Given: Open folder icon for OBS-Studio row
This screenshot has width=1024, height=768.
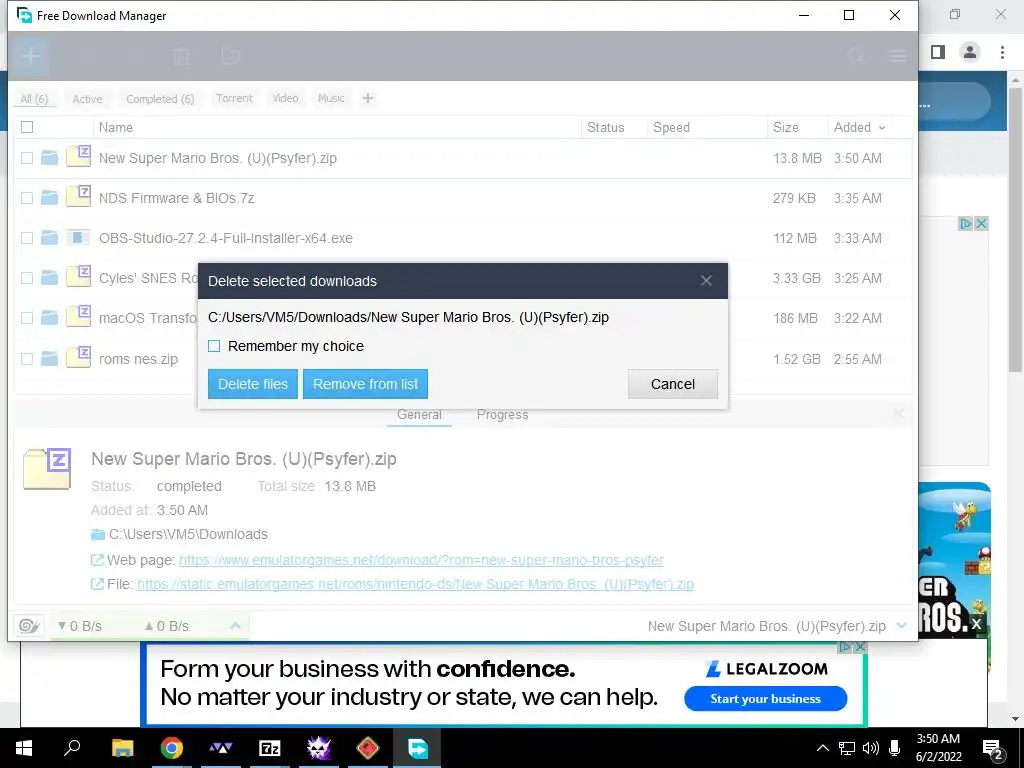Looking at the screenshot, I should point(50,238).
